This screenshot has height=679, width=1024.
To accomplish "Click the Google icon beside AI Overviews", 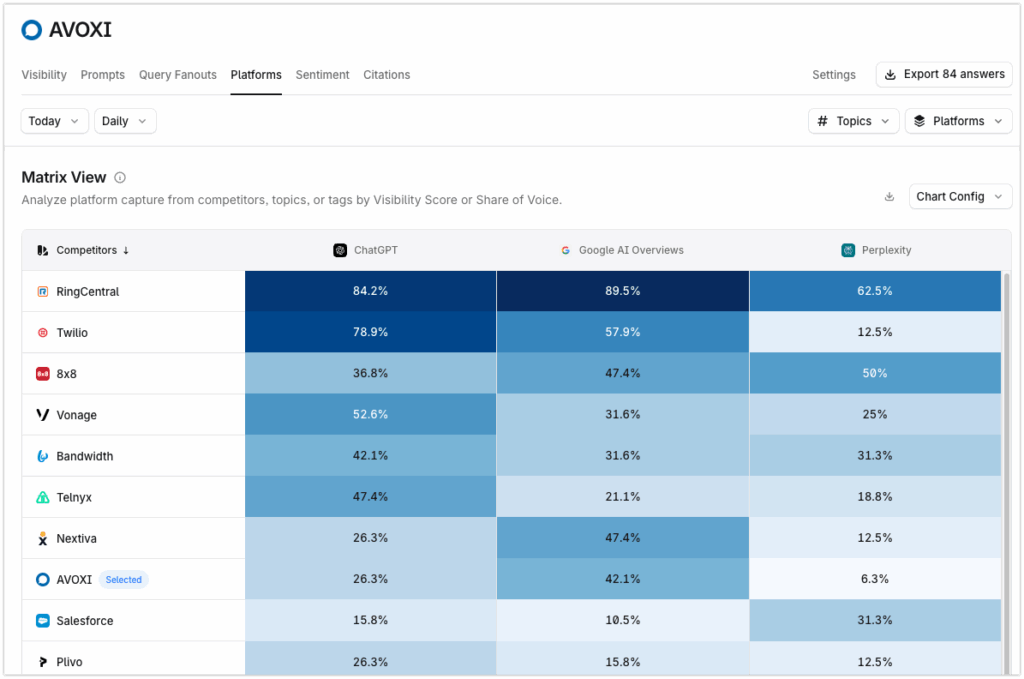I will point(566,250).
